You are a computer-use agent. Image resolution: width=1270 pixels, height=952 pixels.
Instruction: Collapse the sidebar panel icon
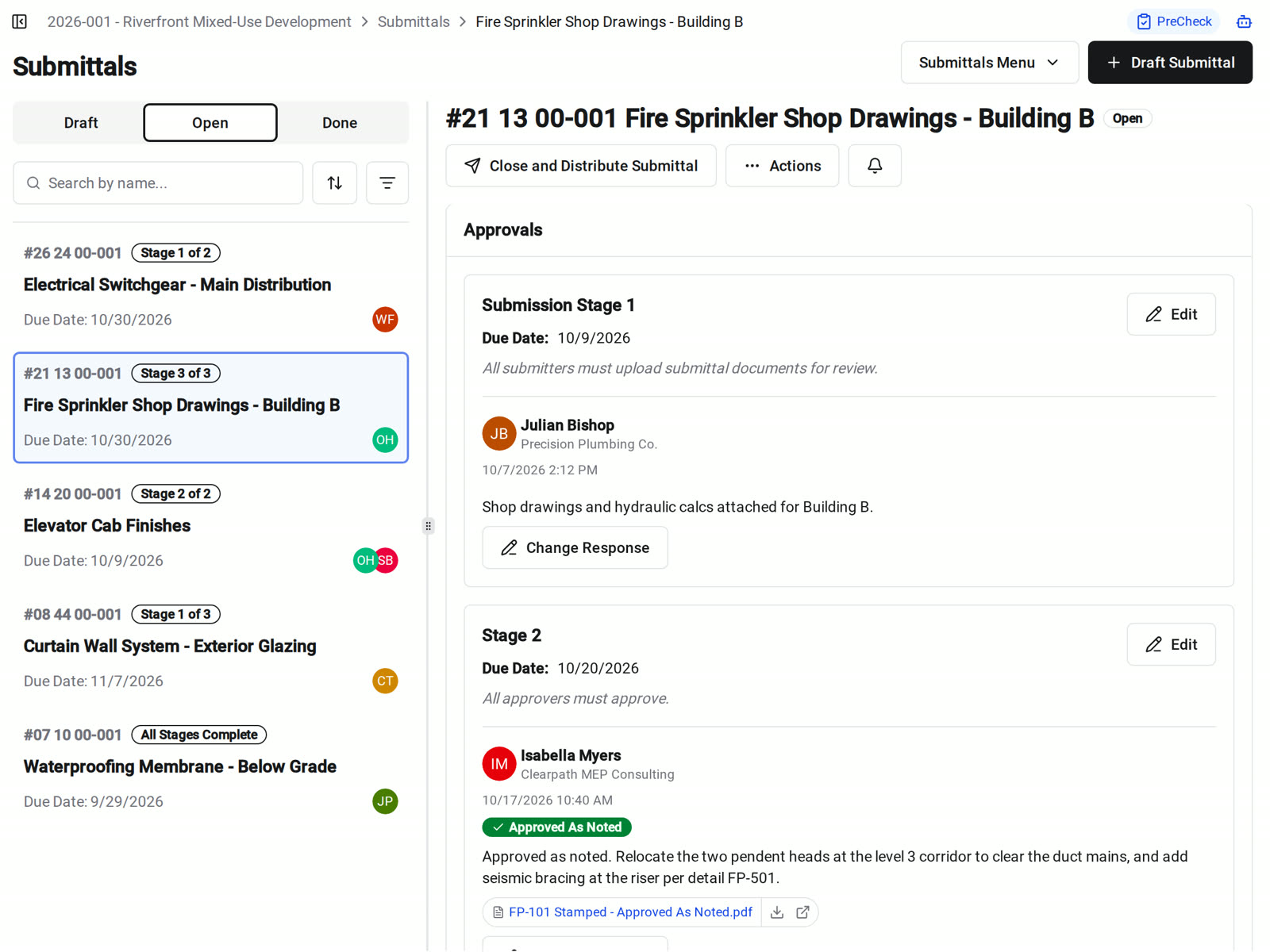coord(20,21)
